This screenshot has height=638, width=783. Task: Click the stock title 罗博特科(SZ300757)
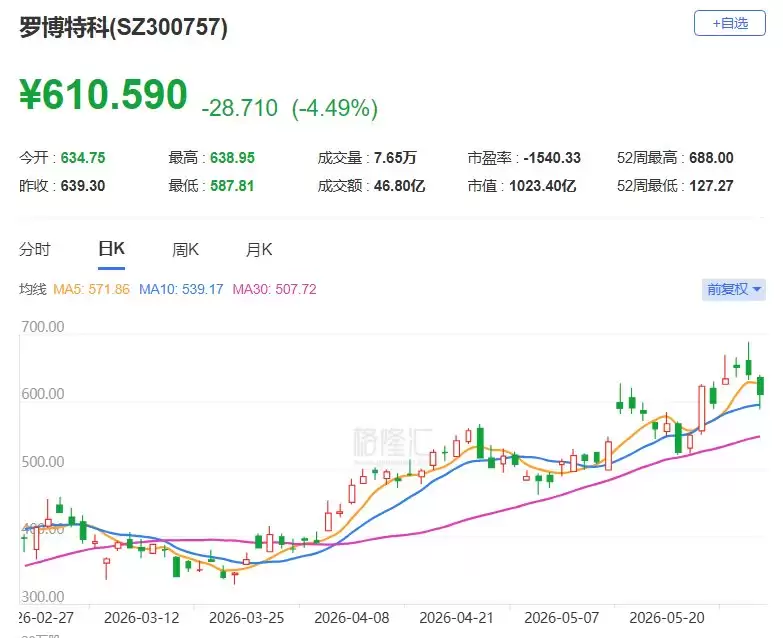point(123,27)
